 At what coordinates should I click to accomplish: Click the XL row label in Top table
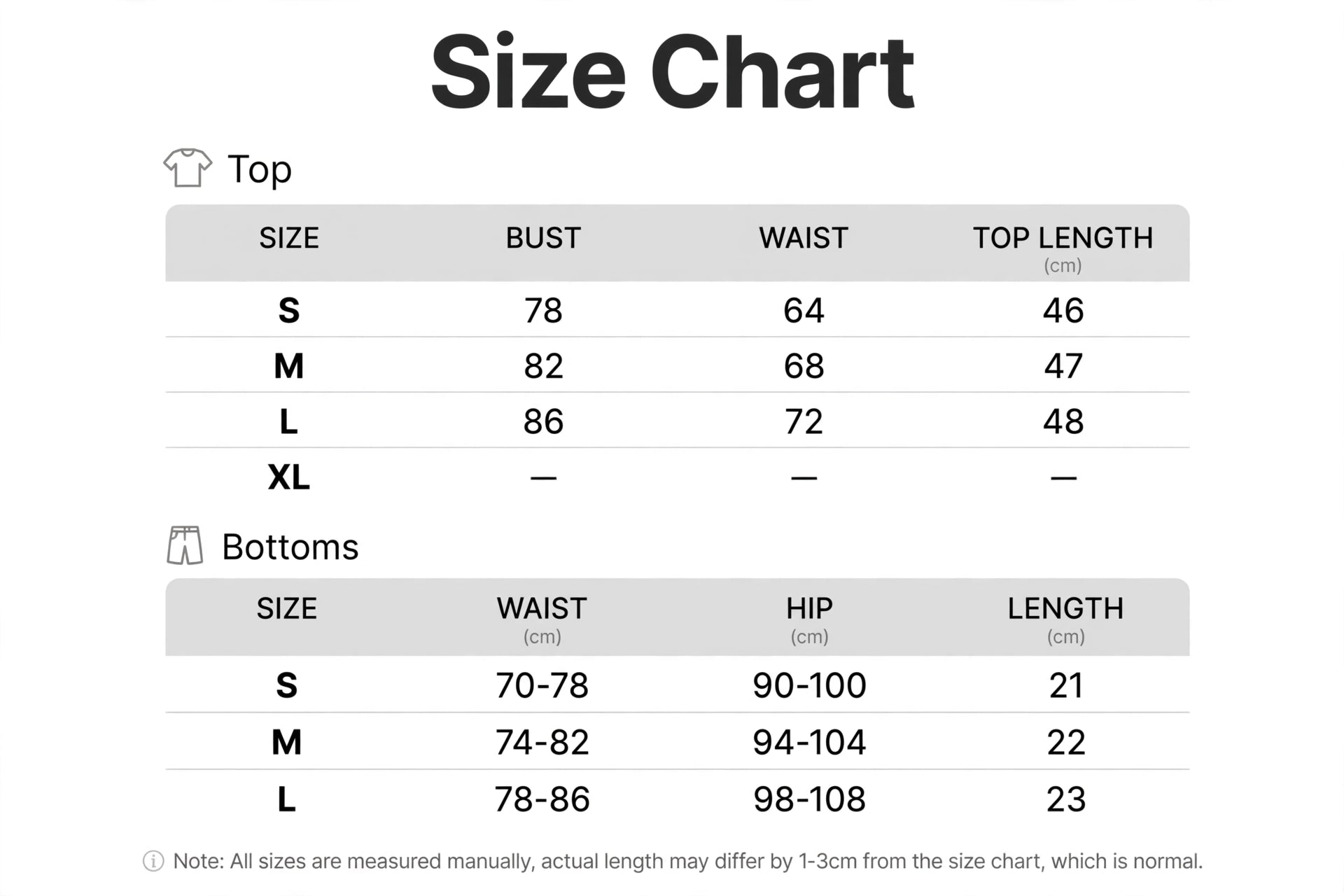click(x=288, y=477)
